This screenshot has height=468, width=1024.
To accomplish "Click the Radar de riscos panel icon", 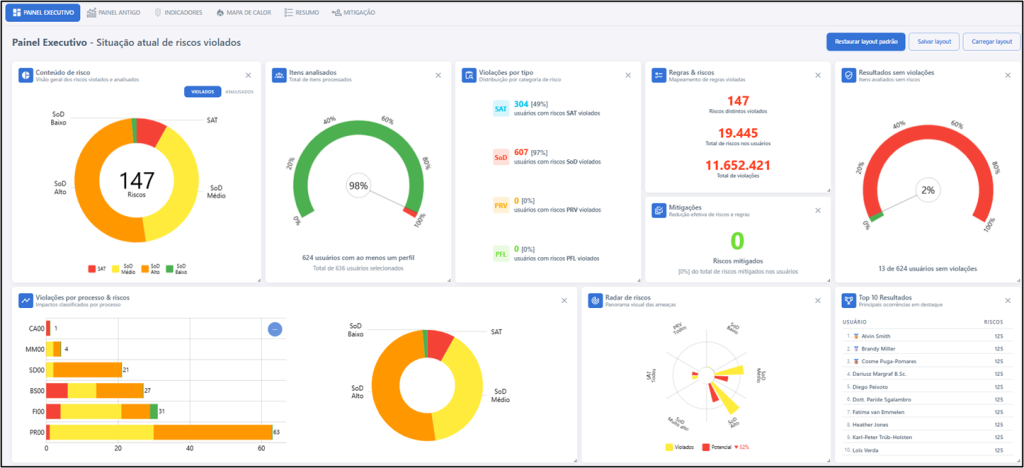I will tap(595, 300).
